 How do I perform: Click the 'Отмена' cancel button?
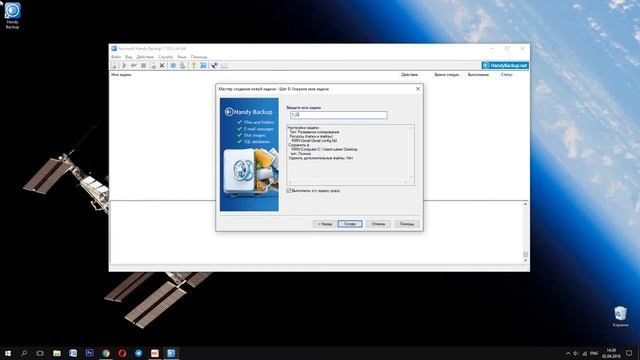378,224
